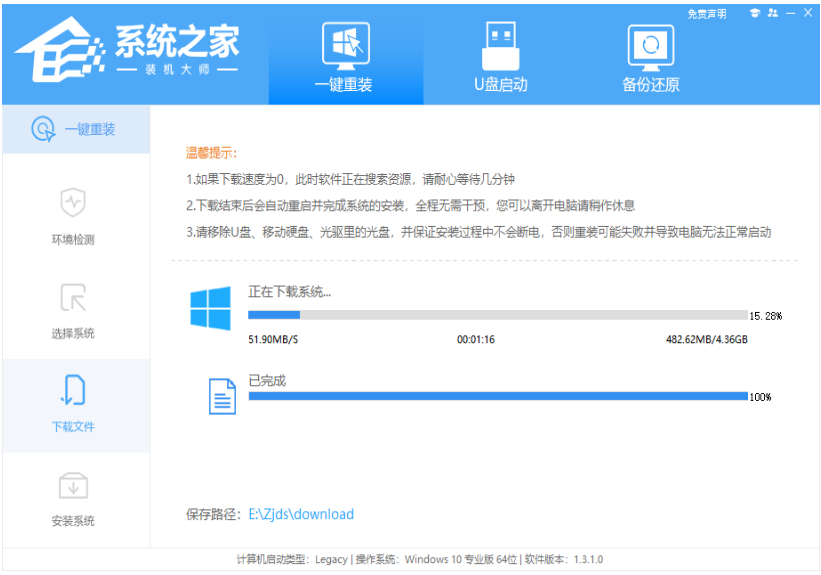Click the 安装系统 box icon
Screen dimensions: 821x575
[73, 484]
